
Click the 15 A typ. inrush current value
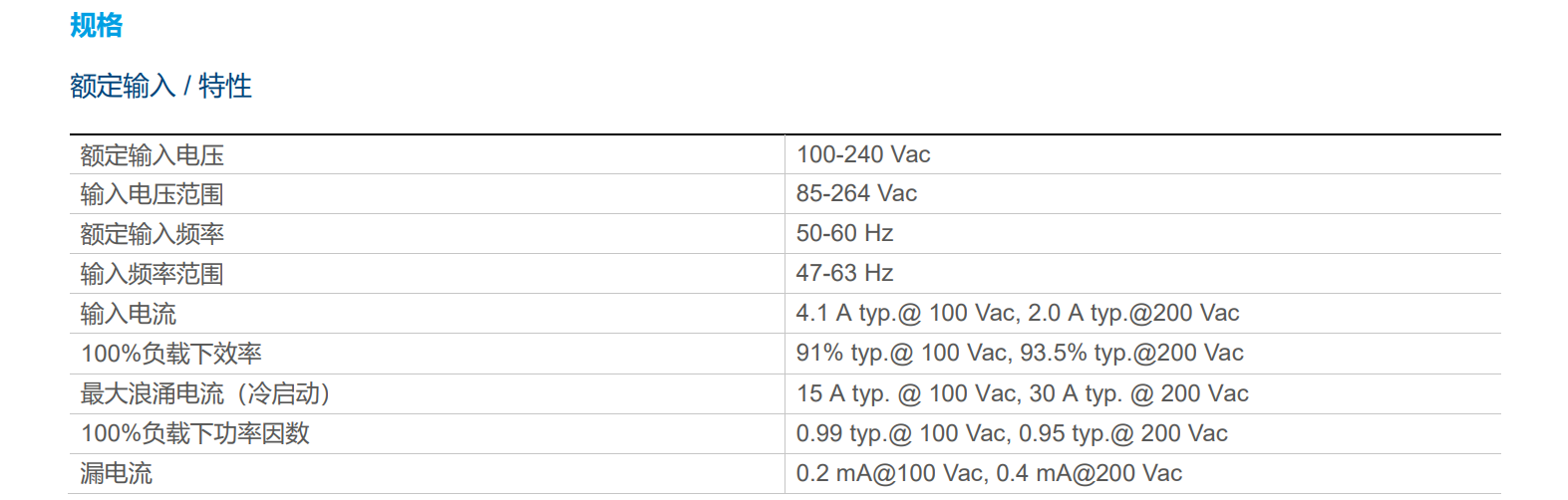1022,393
